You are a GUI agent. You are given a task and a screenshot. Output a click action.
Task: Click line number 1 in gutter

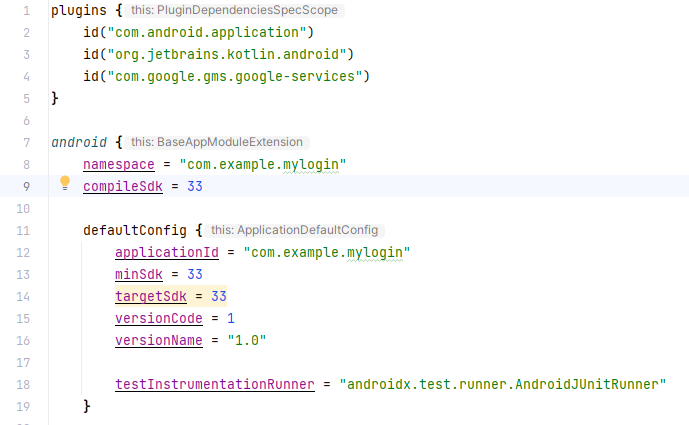click(27, 11)
